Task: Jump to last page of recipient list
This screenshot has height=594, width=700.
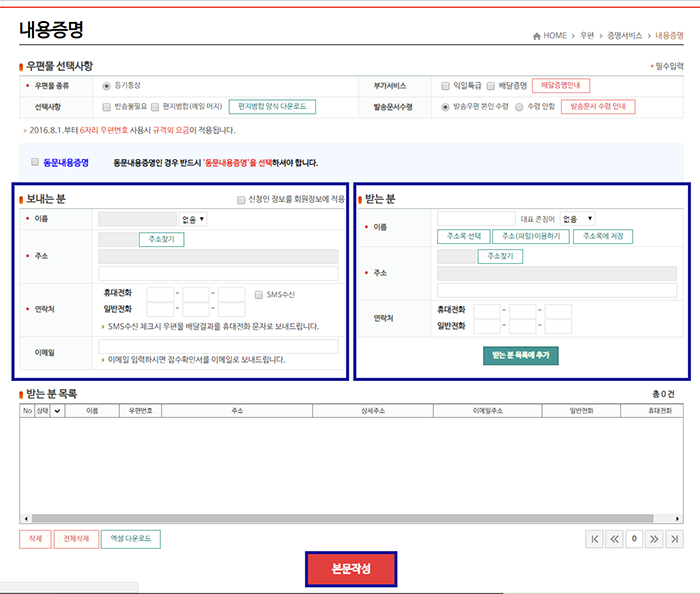Action: click(x=675, y=539)
